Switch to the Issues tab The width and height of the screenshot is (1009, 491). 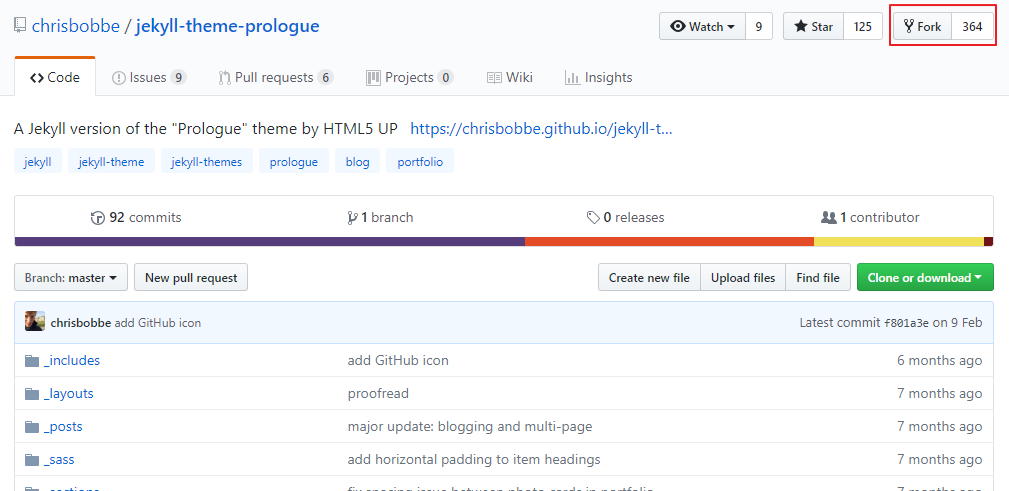pyautogui.click(x=149, y=77)
